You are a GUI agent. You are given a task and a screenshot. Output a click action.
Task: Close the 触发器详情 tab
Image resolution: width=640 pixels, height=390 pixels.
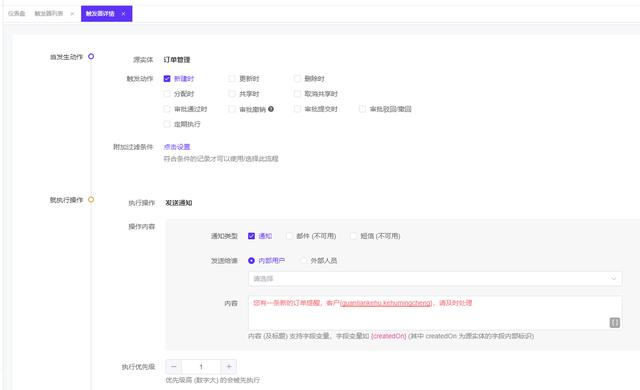click(x=123, y=14)
